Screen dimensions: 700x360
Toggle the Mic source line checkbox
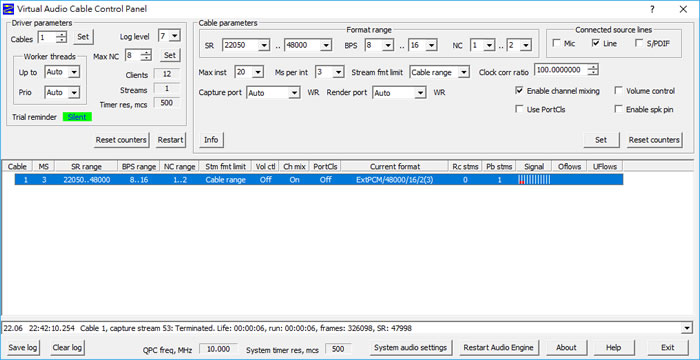[x=556, y=43]
